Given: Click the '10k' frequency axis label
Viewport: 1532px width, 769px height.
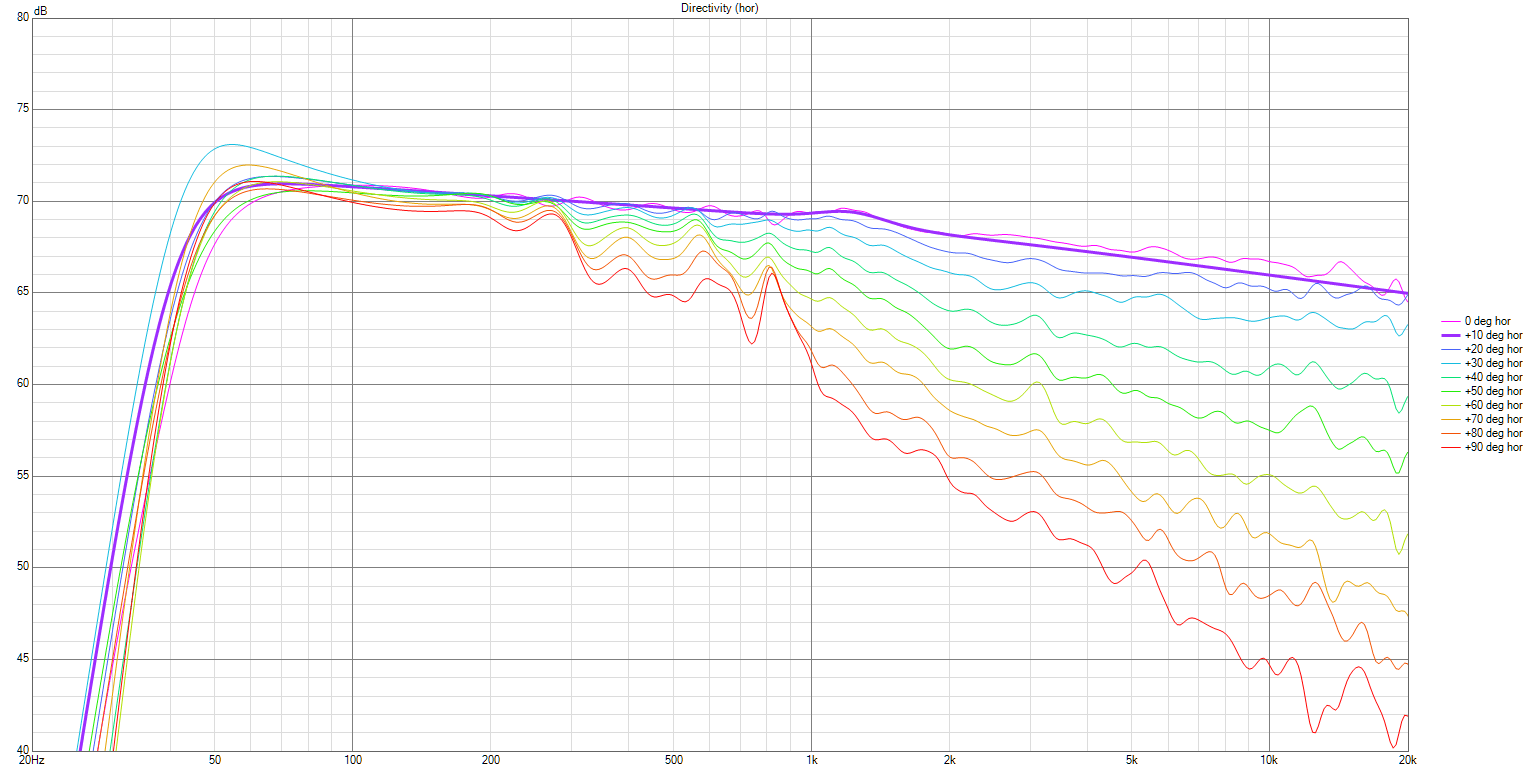Looking at the screenshot, I should (x=1269, y=761).
